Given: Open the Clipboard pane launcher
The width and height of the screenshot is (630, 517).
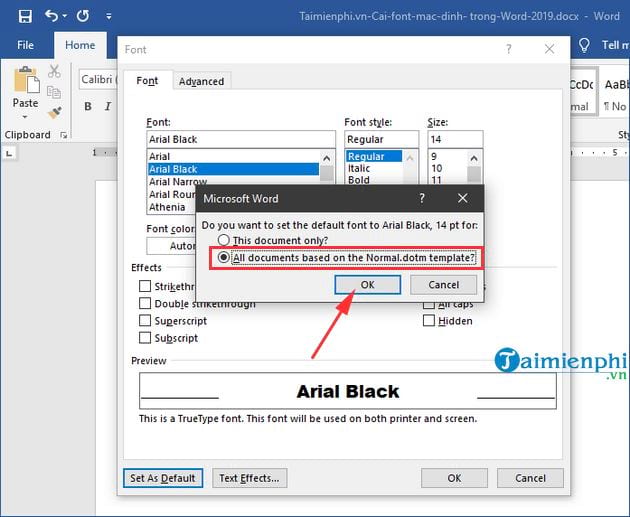Looking at the screenshot, I should 63,135.
